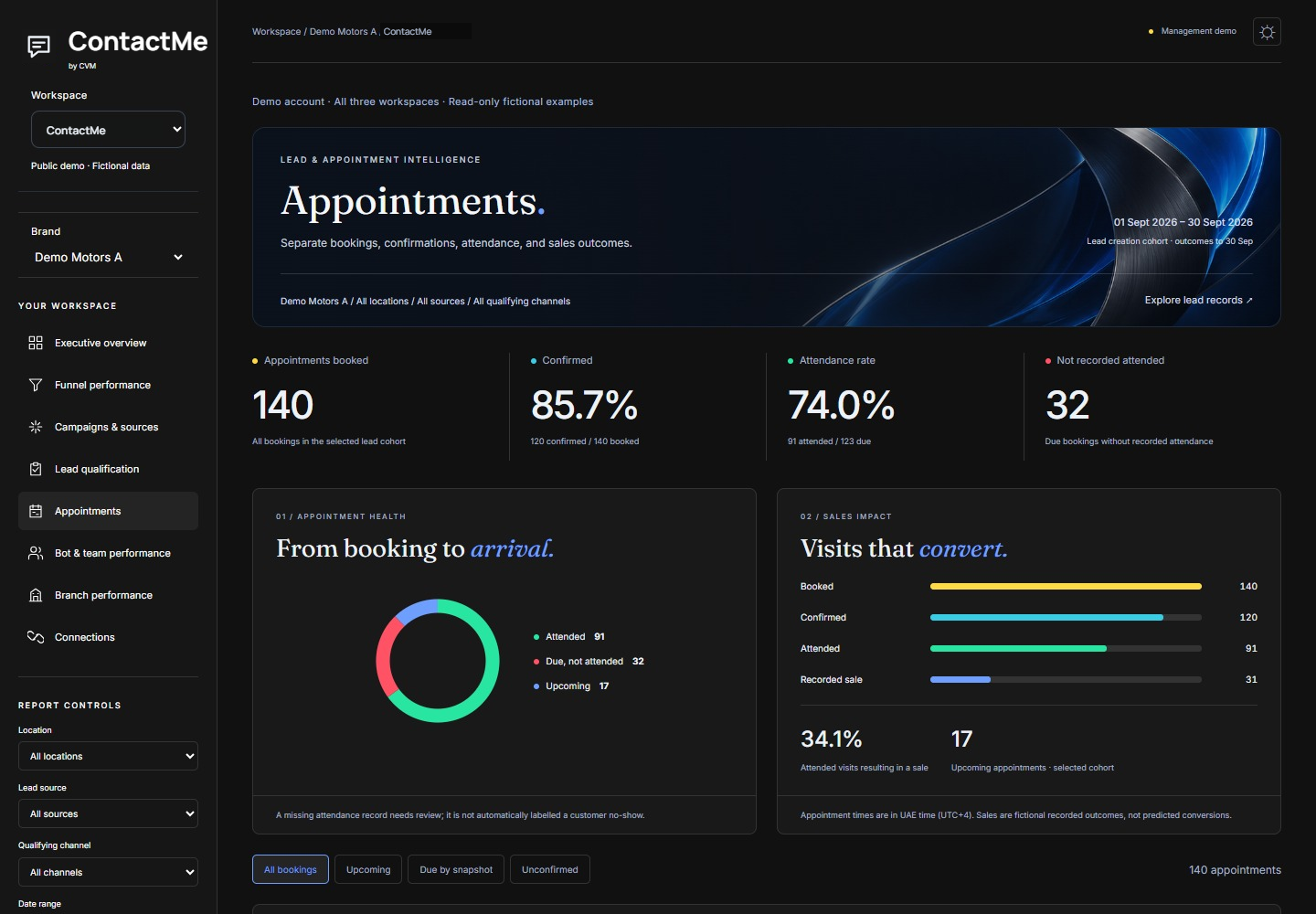Click the '140 appointments' count text
Image resolution: width=1316 pixels, height=914 pixels.
(x=1235, y=869)
